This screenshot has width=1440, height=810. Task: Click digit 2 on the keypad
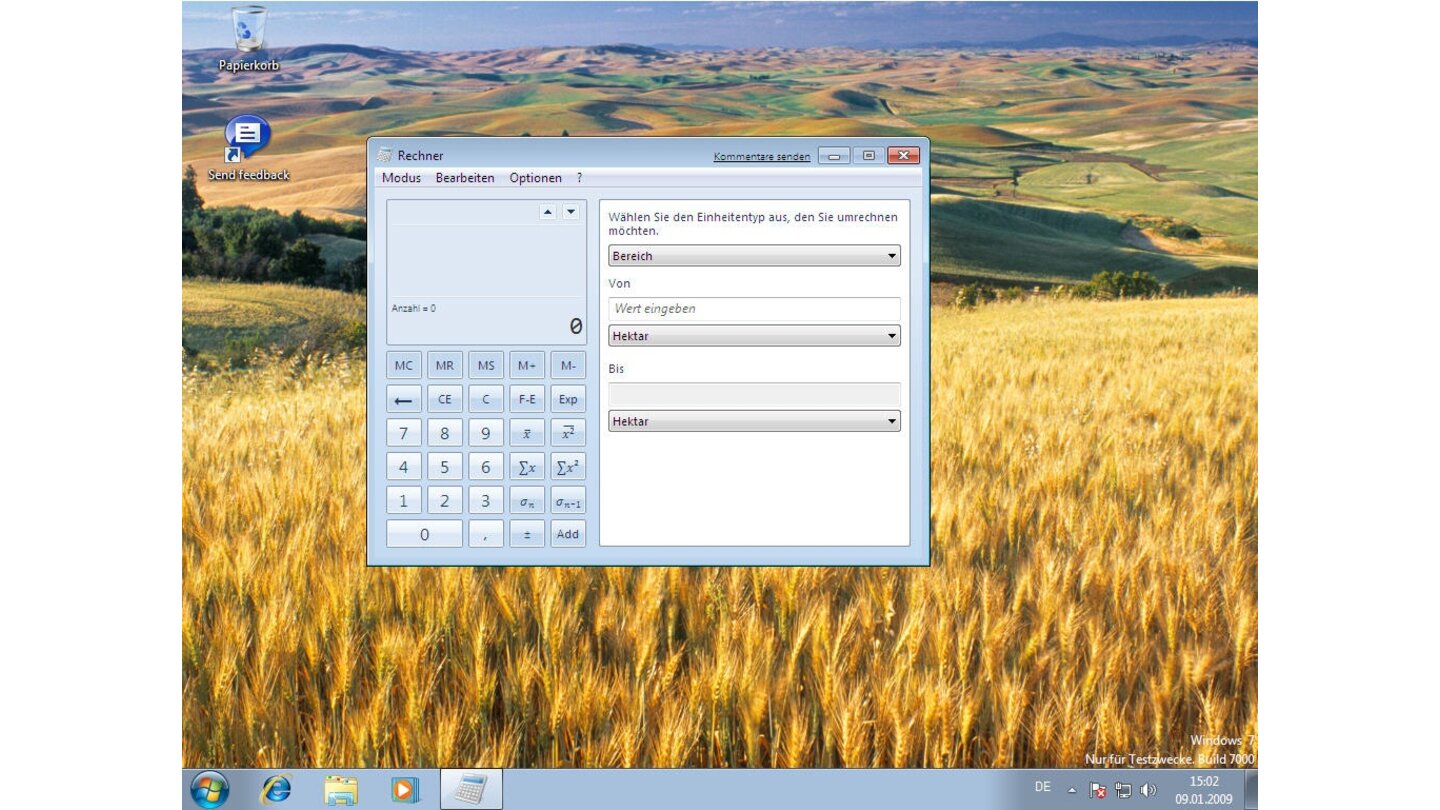[444, 500]
